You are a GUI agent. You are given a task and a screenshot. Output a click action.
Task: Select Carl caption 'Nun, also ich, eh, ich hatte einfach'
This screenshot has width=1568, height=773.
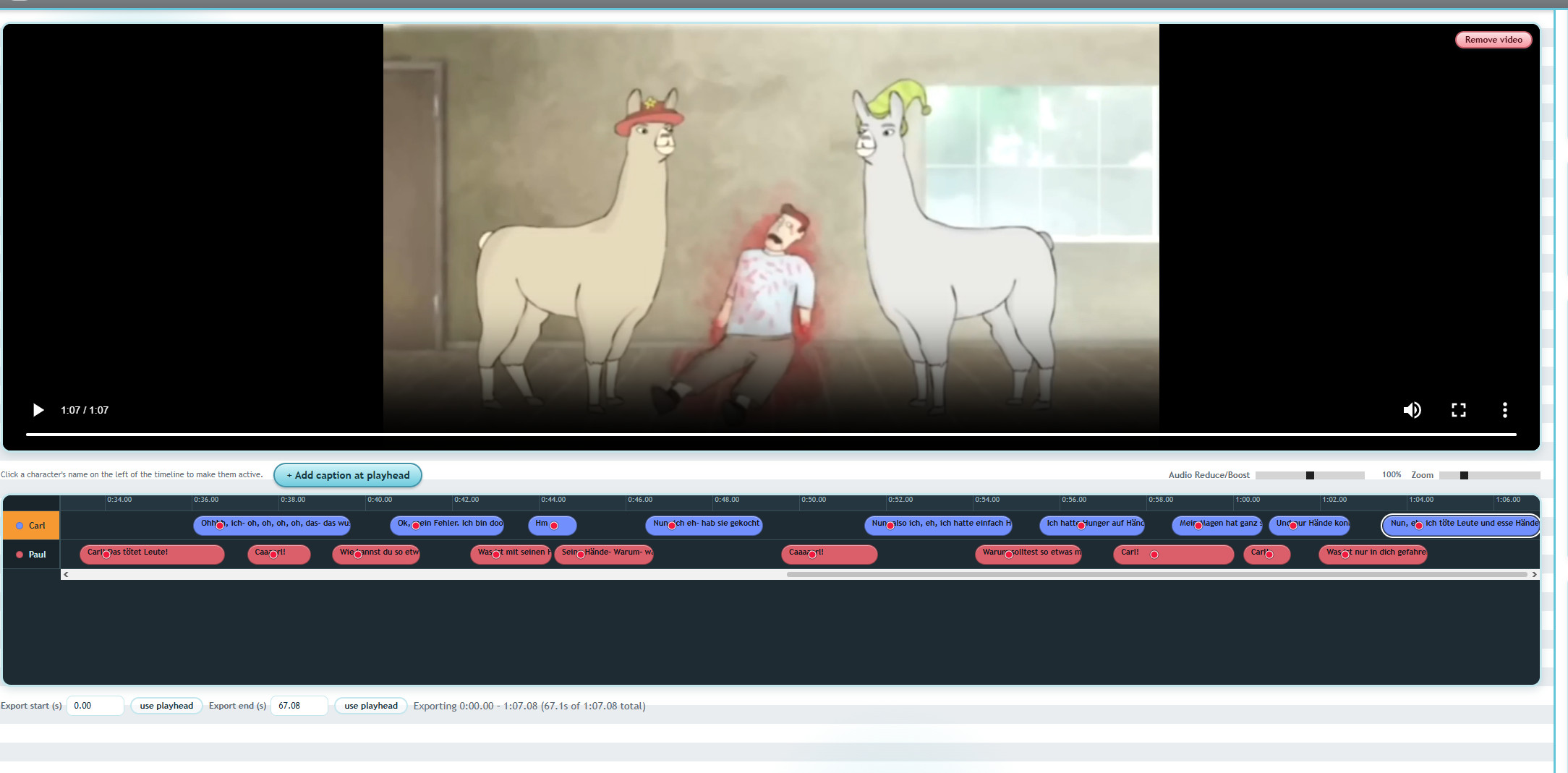[938, 525]
